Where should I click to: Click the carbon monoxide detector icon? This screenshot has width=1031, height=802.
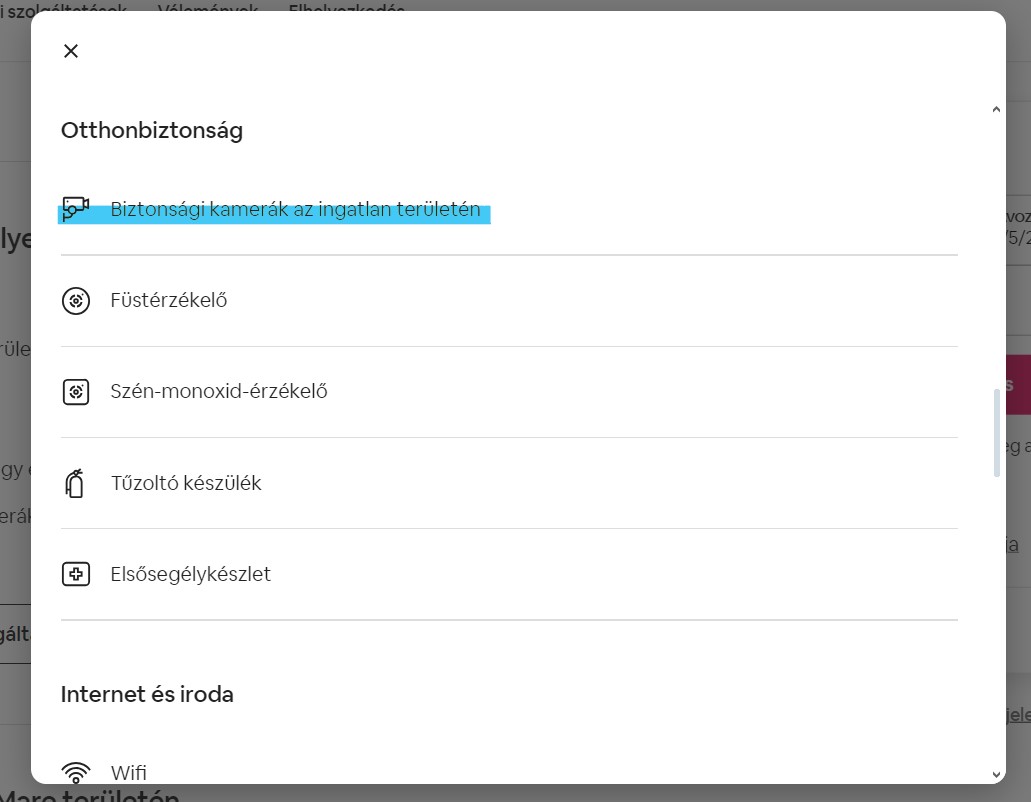(x=76, y=392)
